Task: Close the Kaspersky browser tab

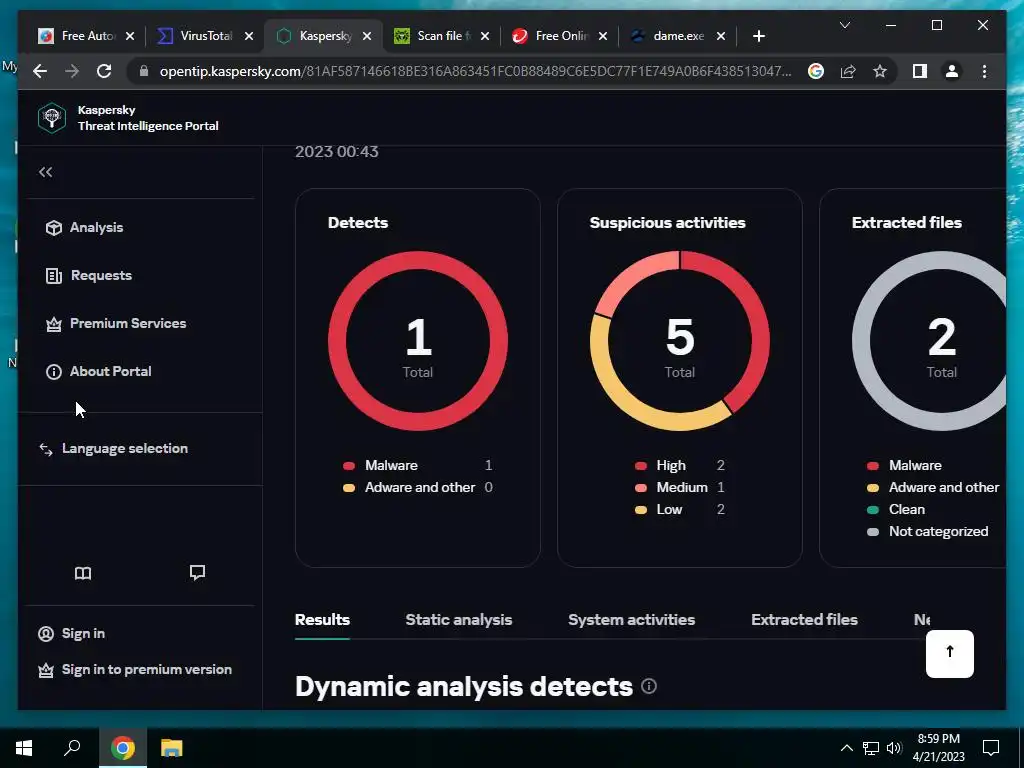Action: click(x=367, y=37)
